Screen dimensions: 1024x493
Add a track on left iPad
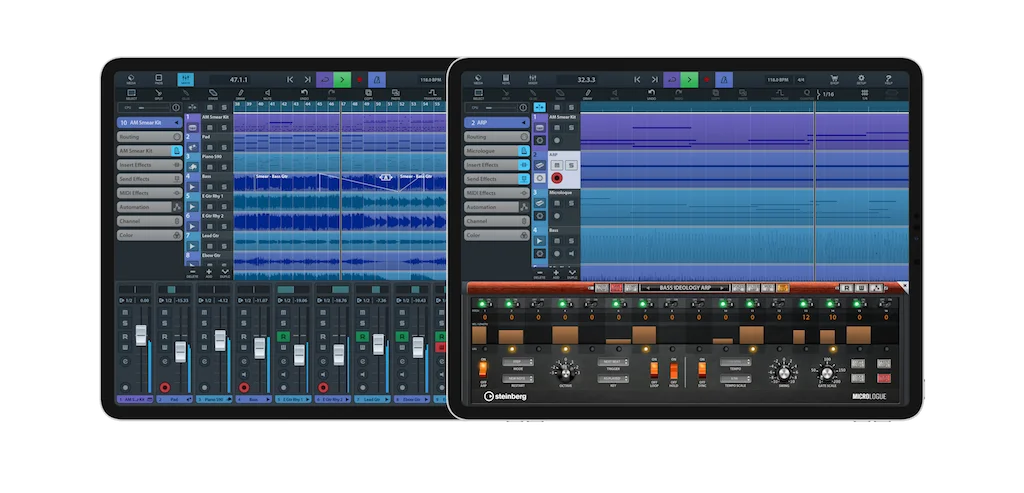coord(209,273)
